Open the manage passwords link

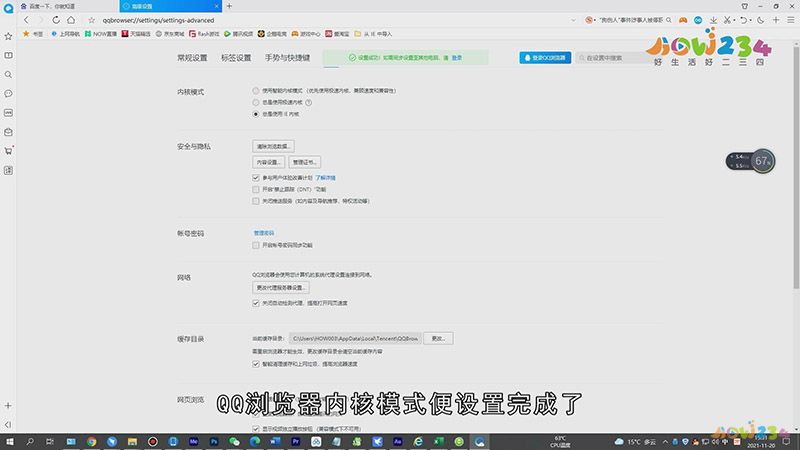(264, 233)
